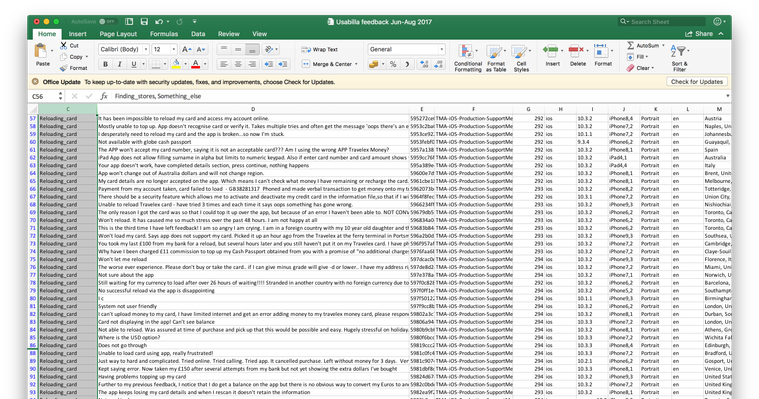Toggle the AutoSave switch
This screenshot has width=759, height=399.
[x=107, y=22]
